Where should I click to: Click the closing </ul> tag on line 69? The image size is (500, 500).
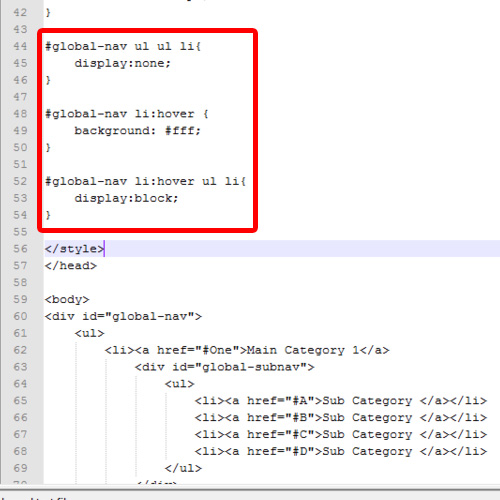point(183,468)
